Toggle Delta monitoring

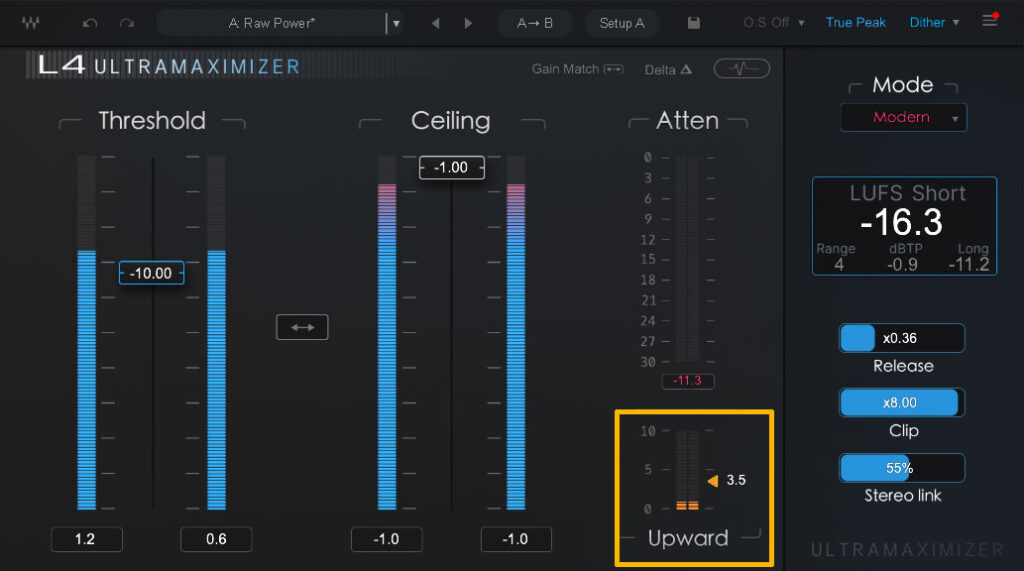(x=668, y=69)
